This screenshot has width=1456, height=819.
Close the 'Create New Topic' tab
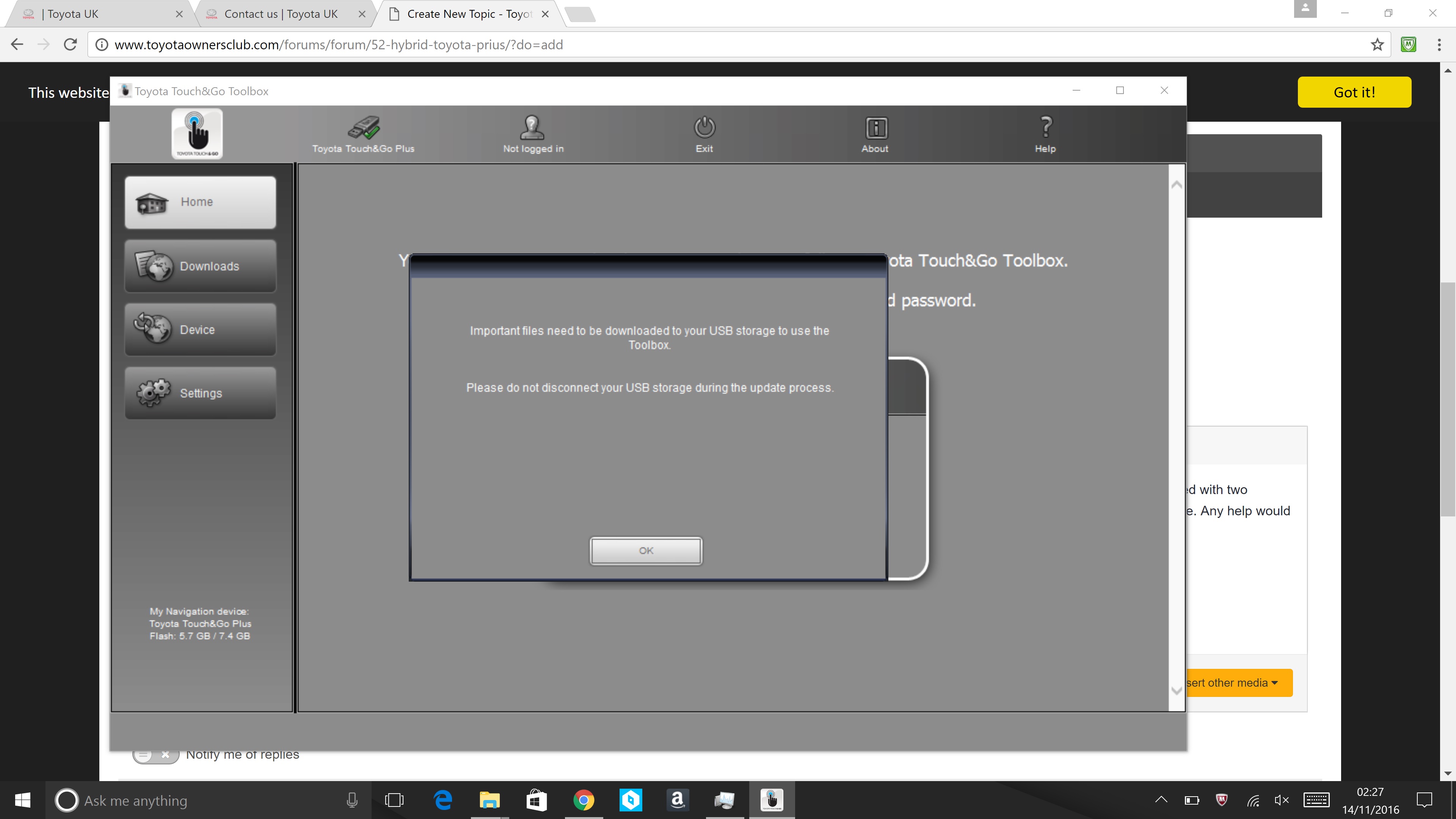[x=545, y=14]
